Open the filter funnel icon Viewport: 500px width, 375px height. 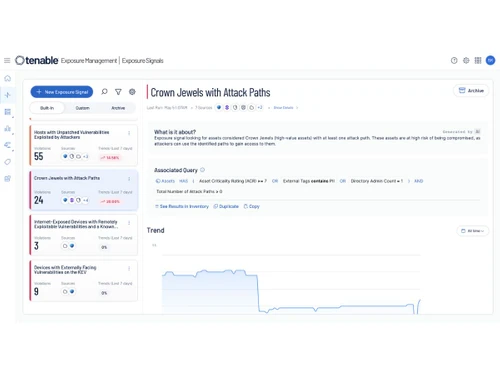118,92
